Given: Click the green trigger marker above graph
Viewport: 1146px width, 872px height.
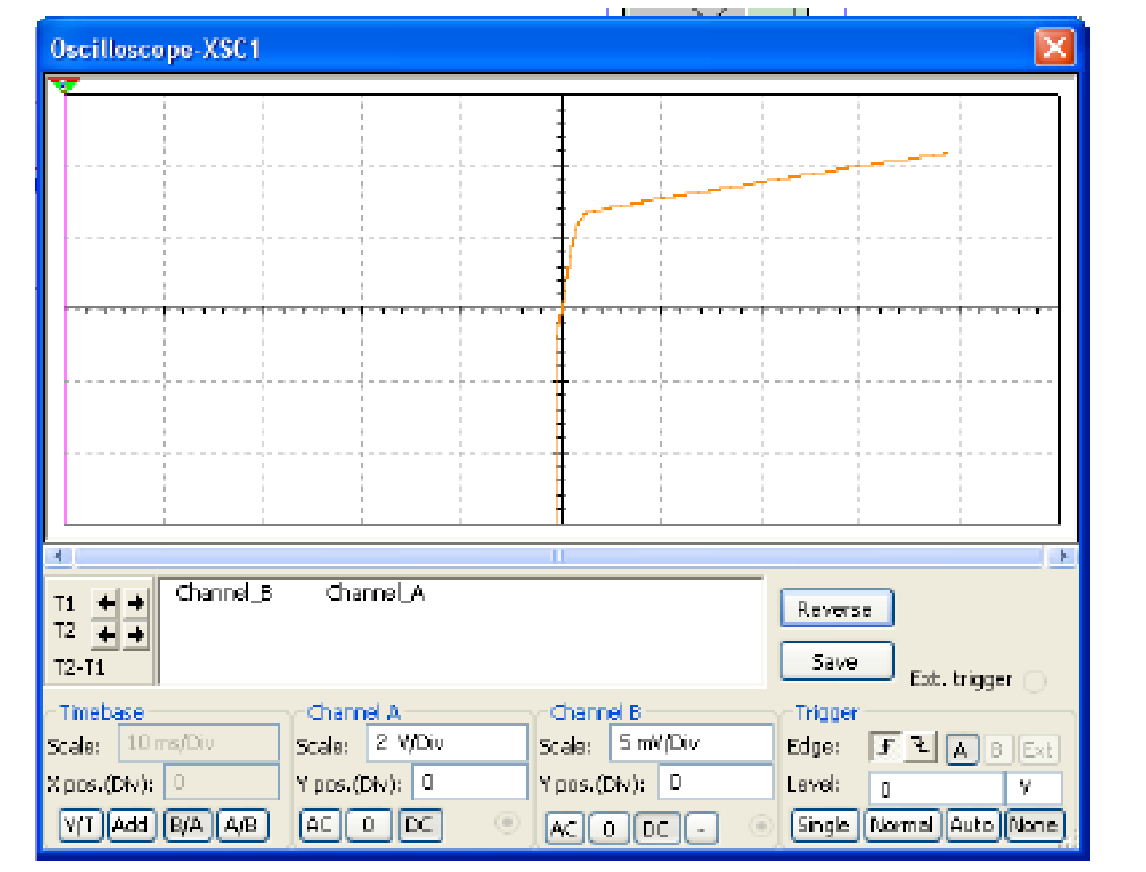Looking at the screenshot, I should [x=66, y=86].
